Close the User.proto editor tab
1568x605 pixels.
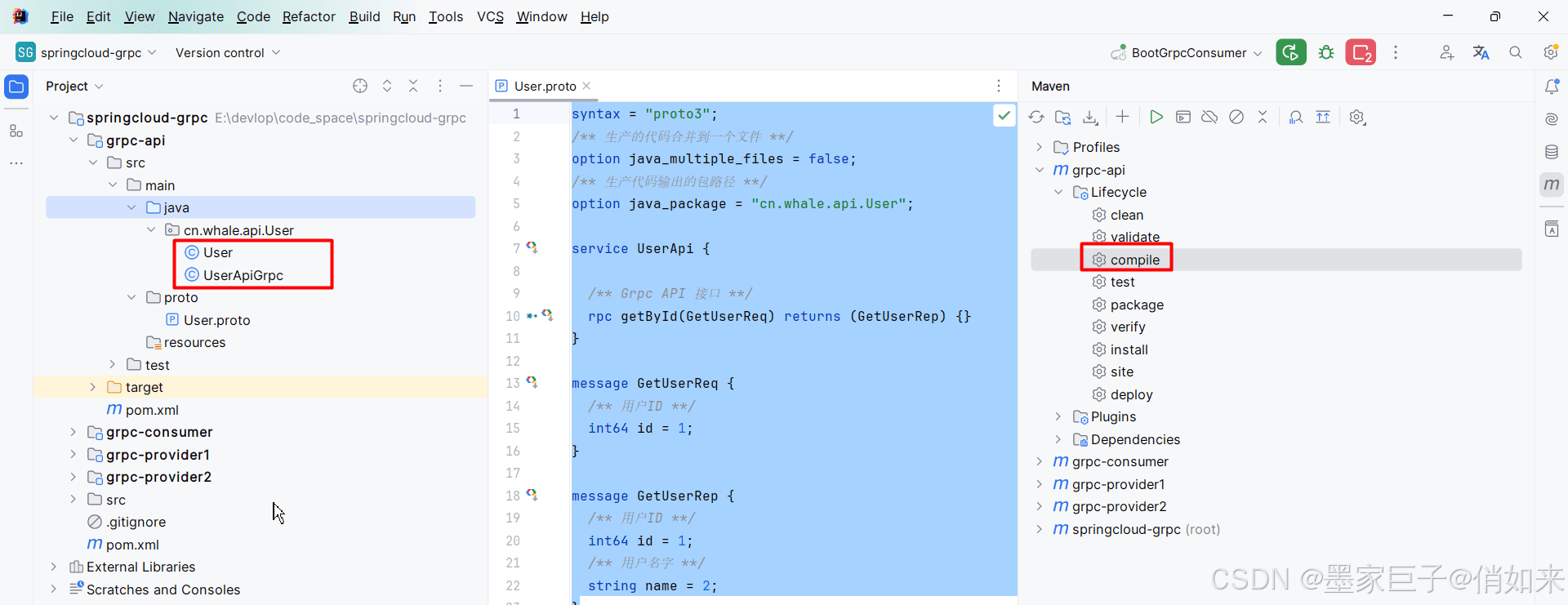(586, 87)
